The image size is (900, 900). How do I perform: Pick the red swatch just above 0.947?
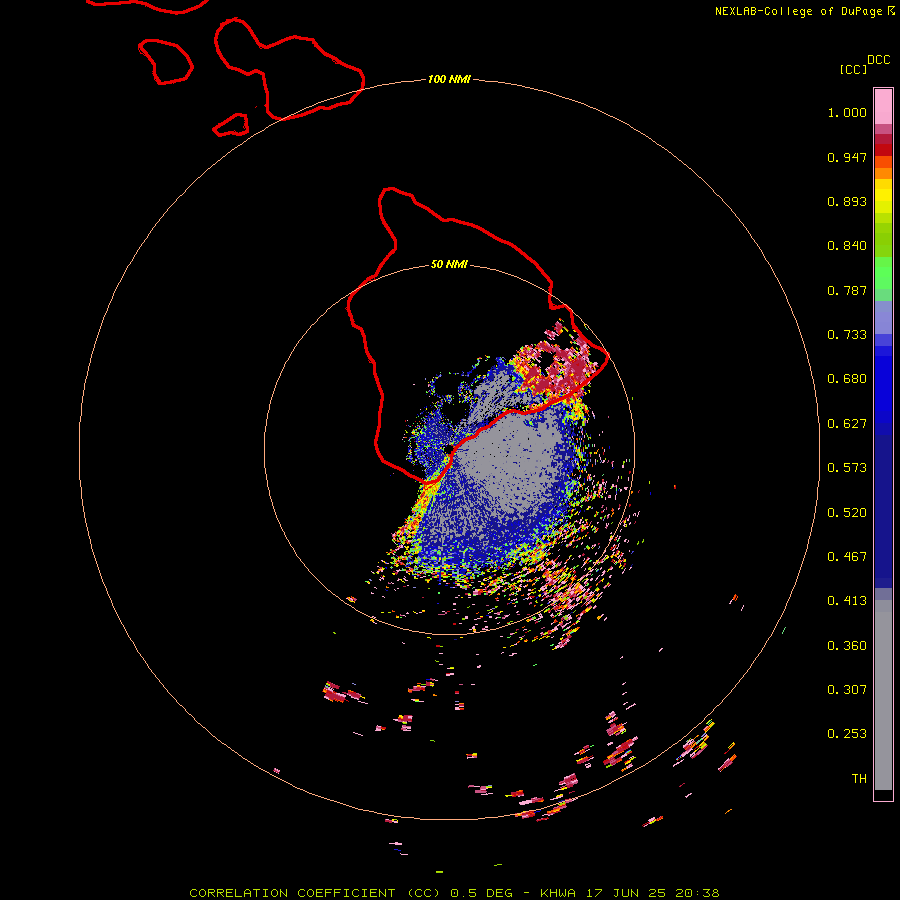pos(883,150)
